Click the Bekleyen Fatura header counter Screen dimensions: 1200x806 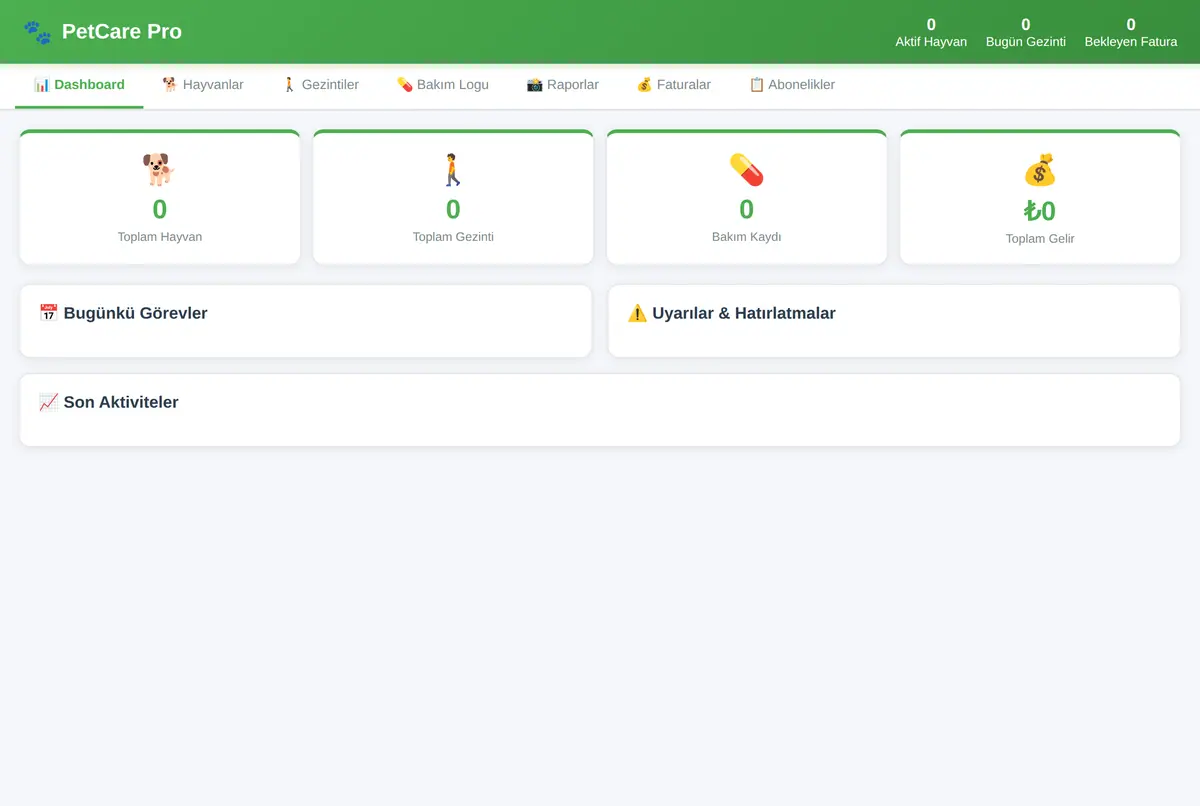tap(1131, 32)
